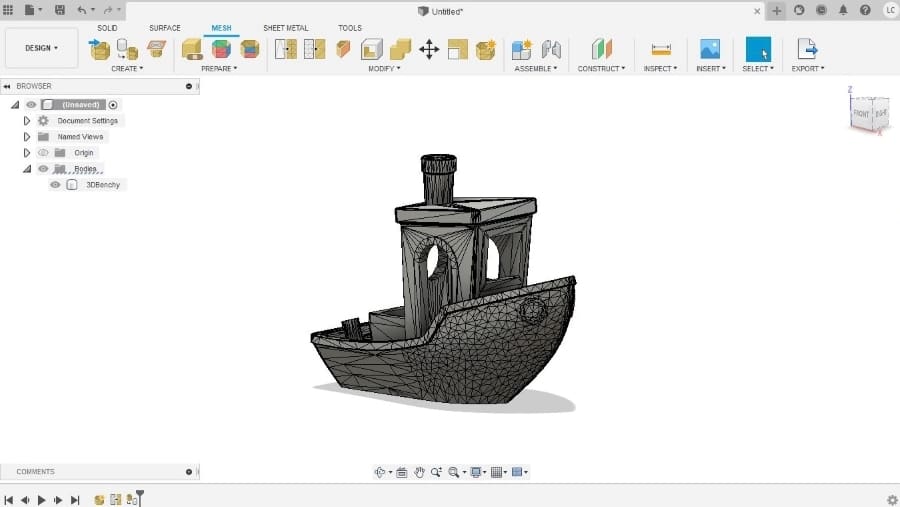Check the Job Status icon

[x=821, y=10]
